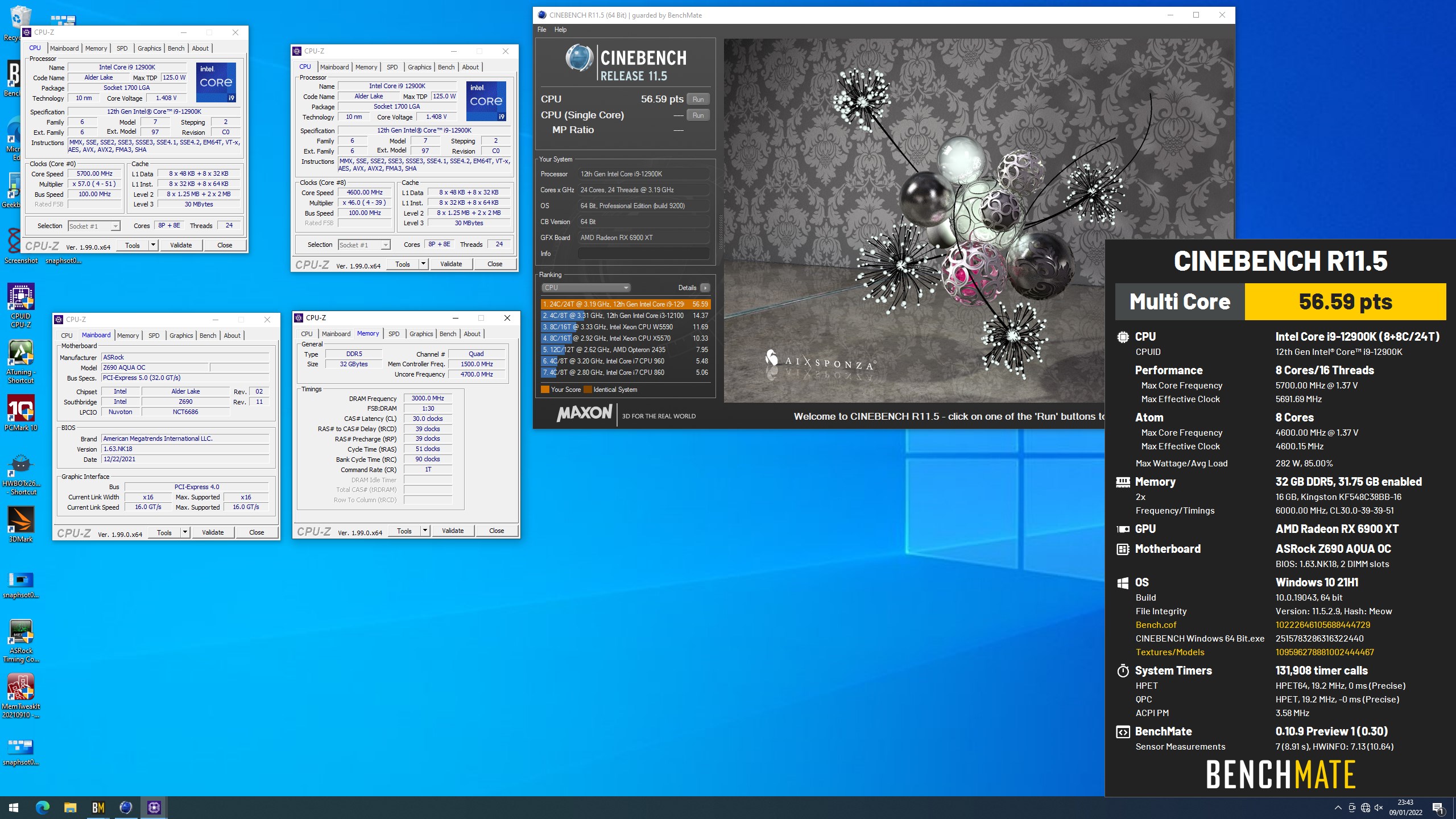Switch to Memory tab in top-left CPU-Z
Image resolution: width=1456 pixels, height=819 pixels.
tap(96, 48)
